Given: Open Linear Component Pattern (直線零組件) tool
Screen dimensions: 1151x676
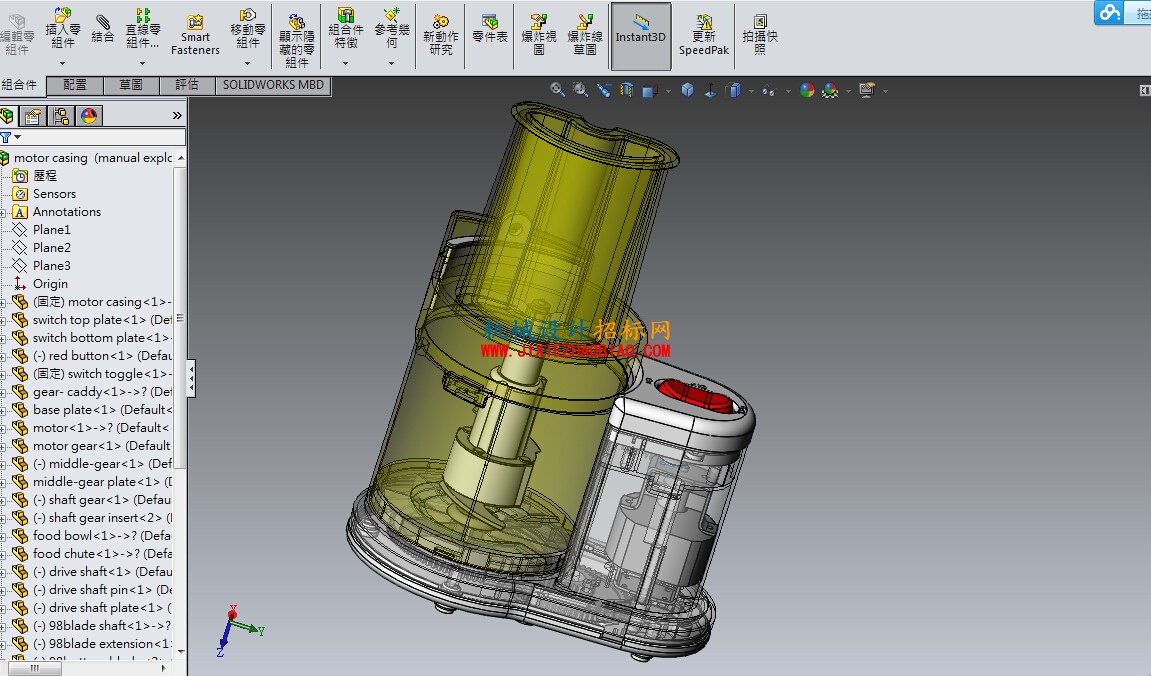Looking at the screenshot, I should 142,28.
